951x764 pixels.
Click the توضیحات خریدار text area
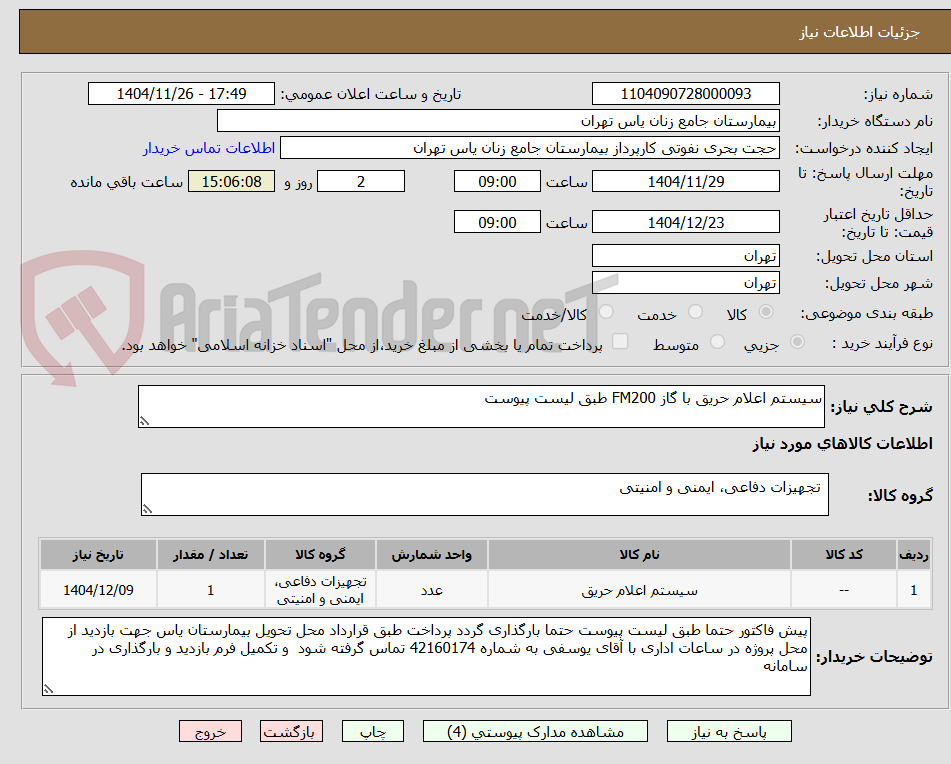[x=426, y=657]
